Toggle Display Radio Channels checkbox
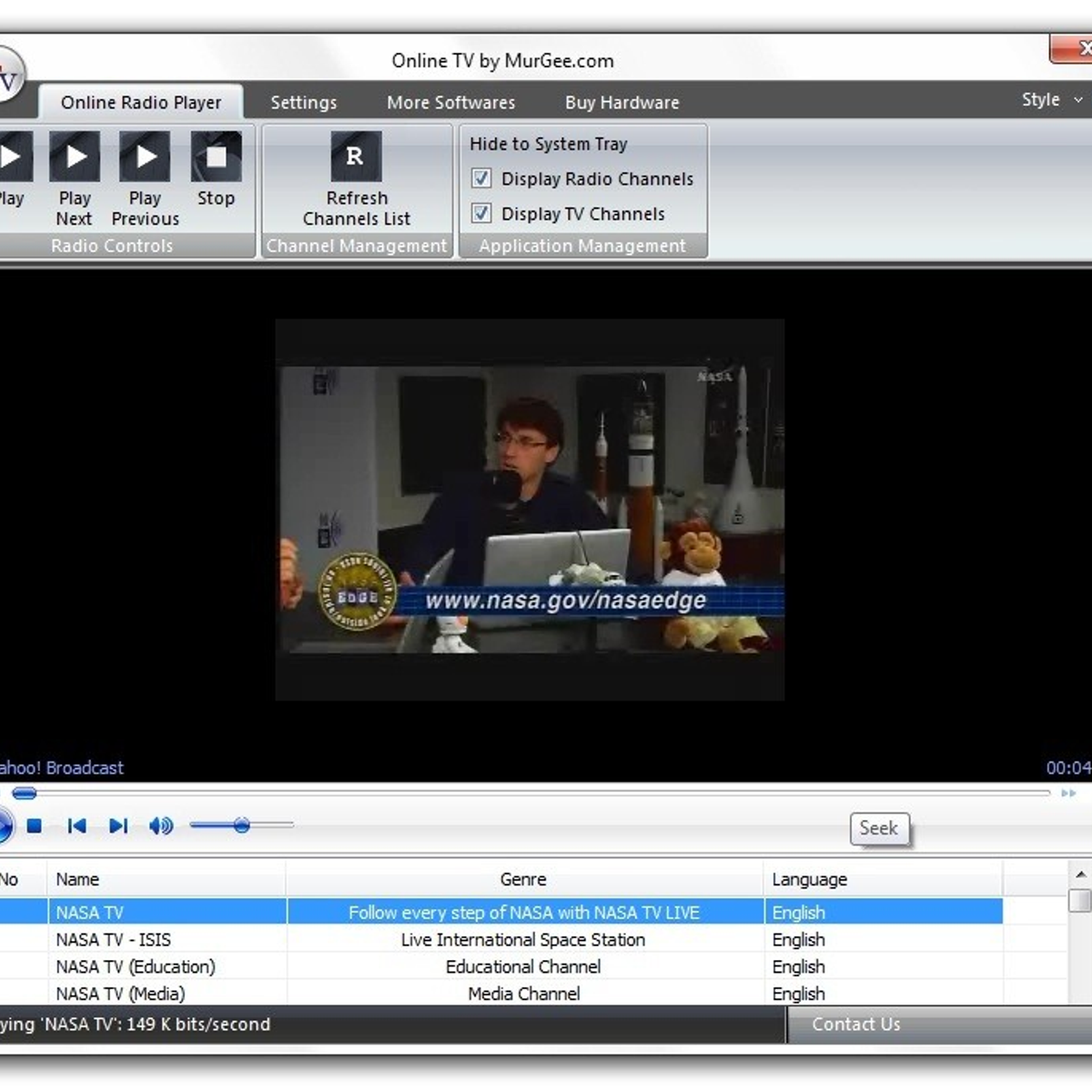 point(481,178)
